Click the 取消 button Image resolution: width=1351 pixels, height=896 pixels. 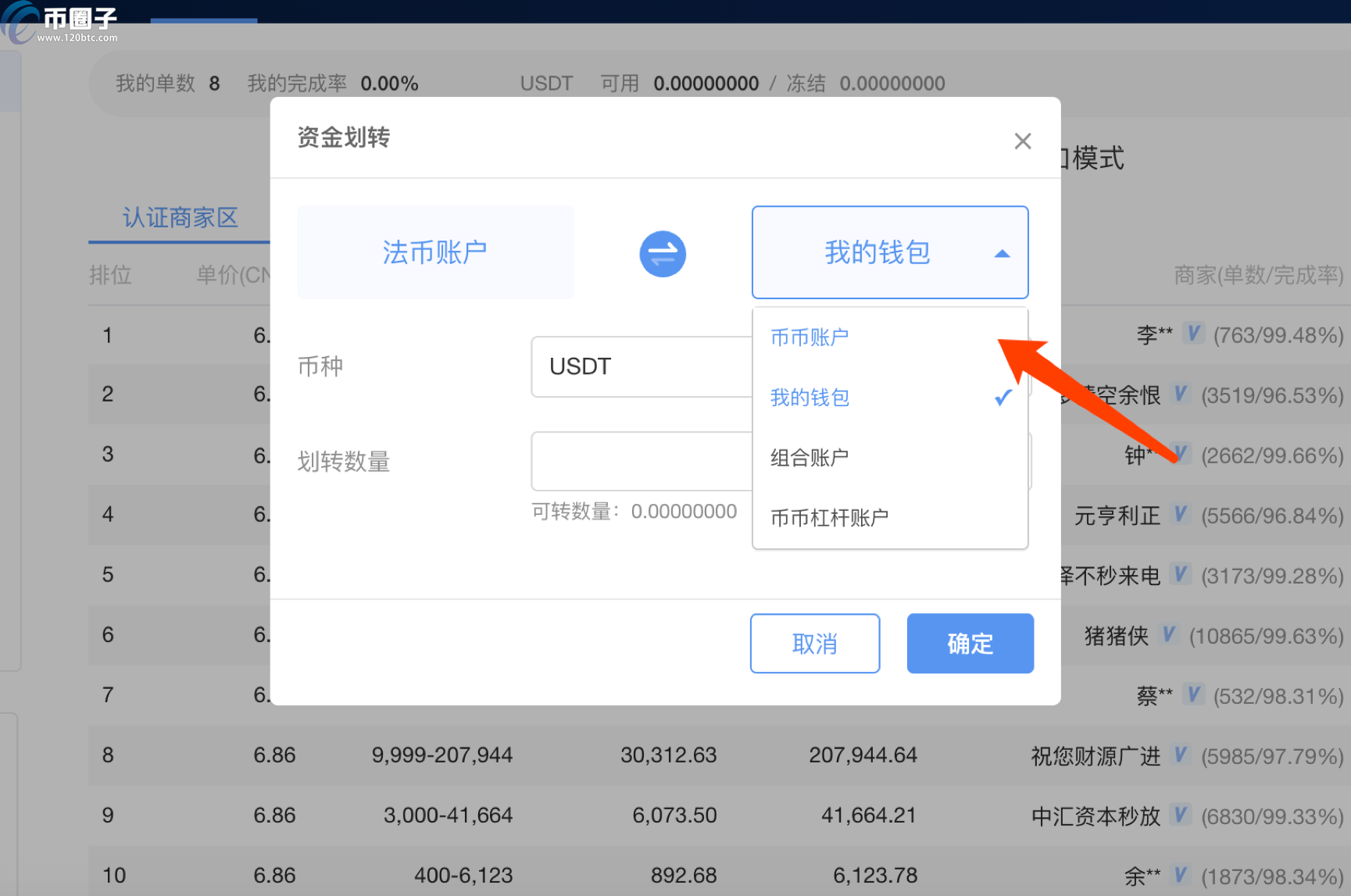point(815,643)
